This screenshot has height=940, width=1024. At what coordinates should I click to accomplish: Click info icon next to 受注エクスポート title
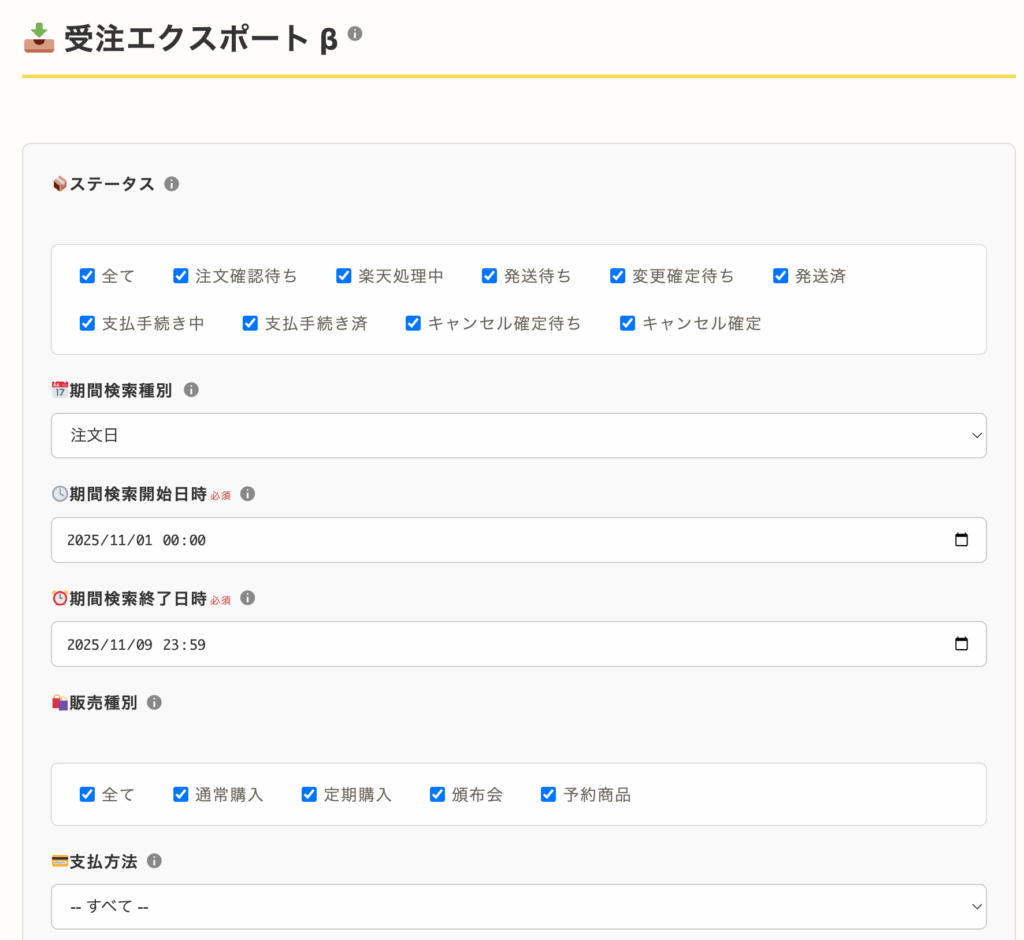click(x=355, y=34)
